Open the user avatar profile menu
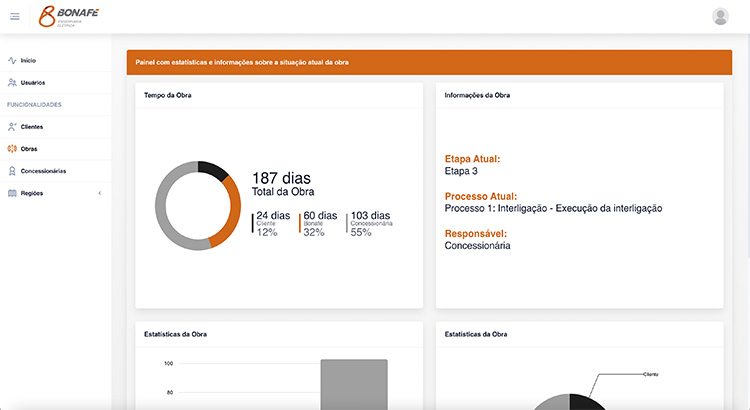 [720, 16]
